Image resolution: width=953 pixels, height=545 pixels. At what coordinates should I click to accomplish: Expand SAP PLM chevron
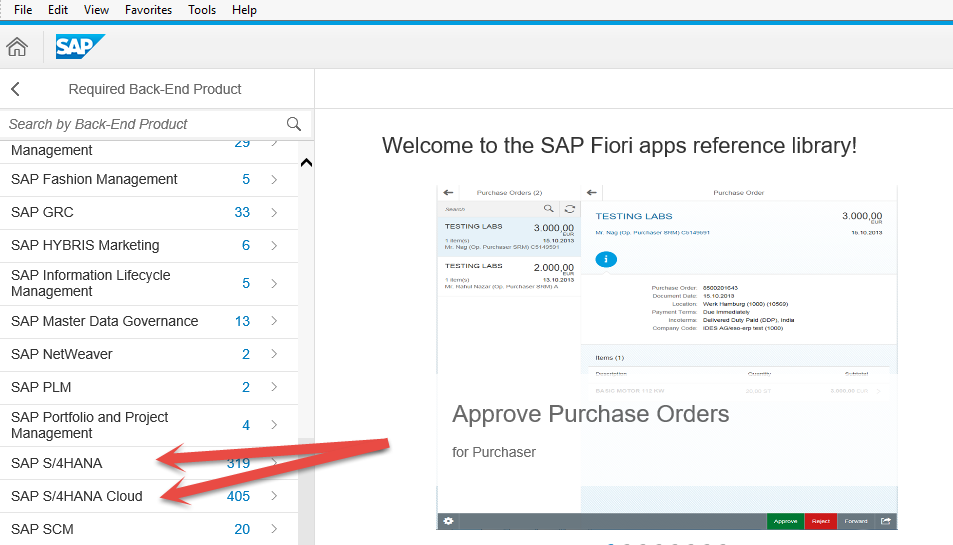click(274, 387)
